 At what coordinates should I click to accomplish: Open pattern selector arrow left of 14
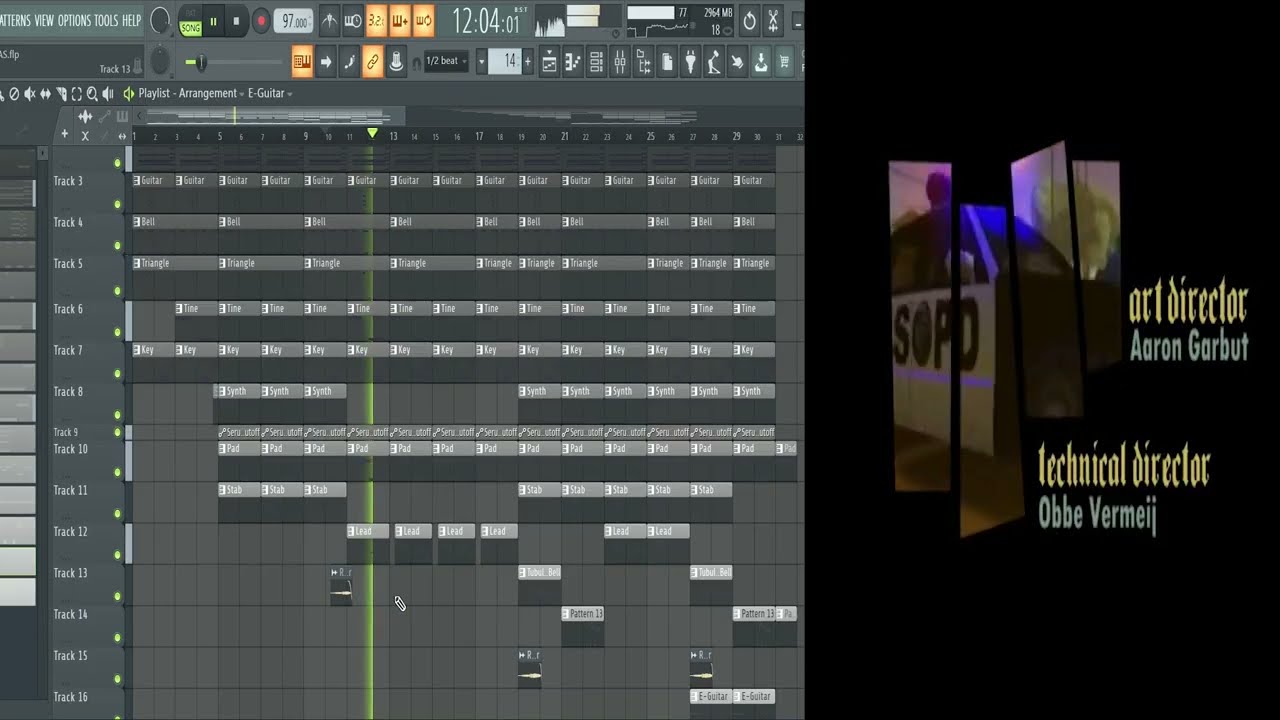click(x=481, y=61)
